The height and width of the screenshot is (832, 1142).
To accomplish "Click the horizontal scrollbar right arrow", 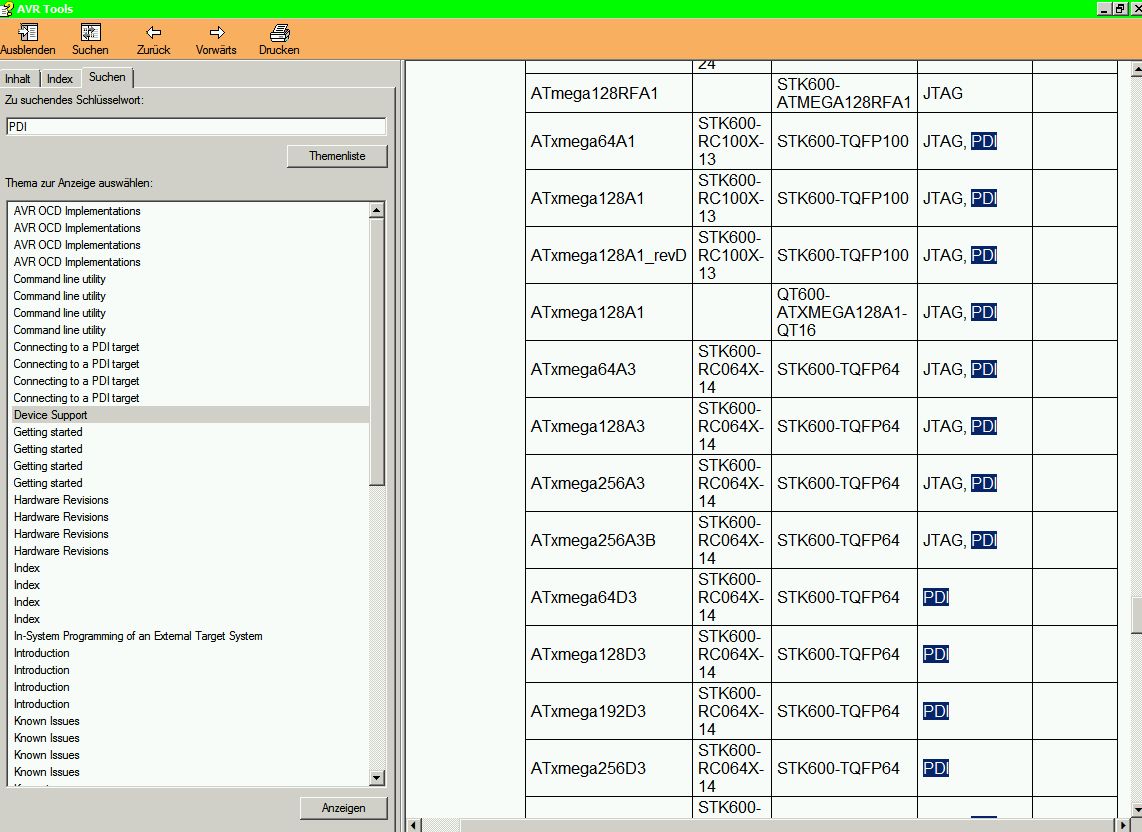I will coord(1122,825).
